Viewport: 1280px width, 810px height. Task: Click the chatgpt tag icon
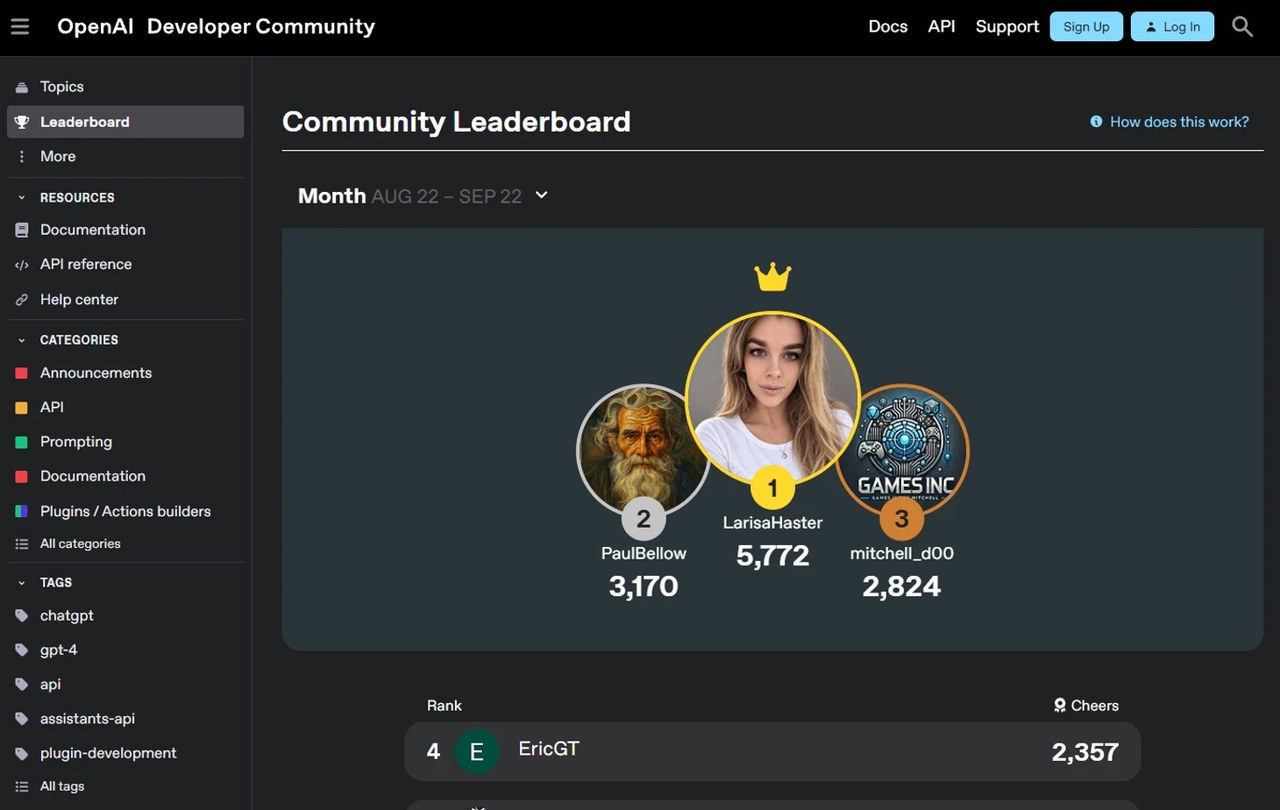point(22,616)
